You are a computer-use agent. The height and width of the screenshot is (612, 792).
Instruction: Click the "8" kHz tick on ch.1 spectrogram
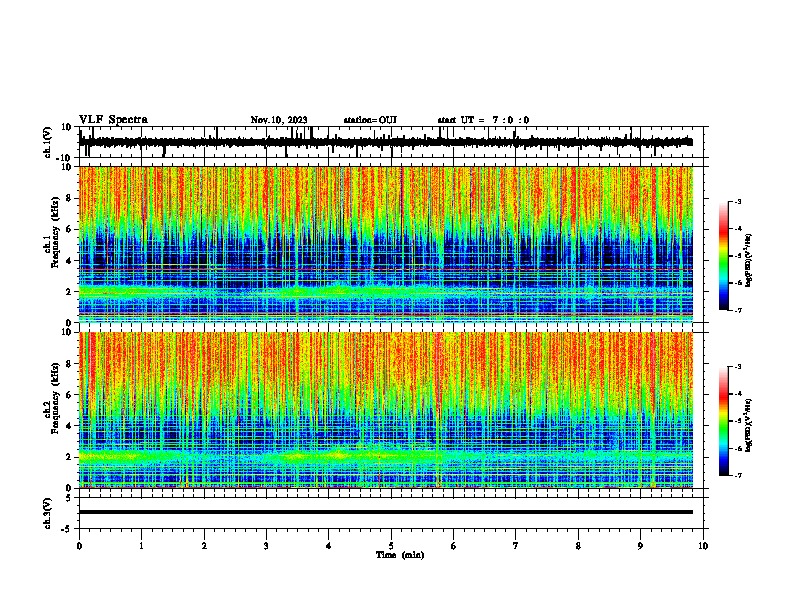tap(69, 198)
